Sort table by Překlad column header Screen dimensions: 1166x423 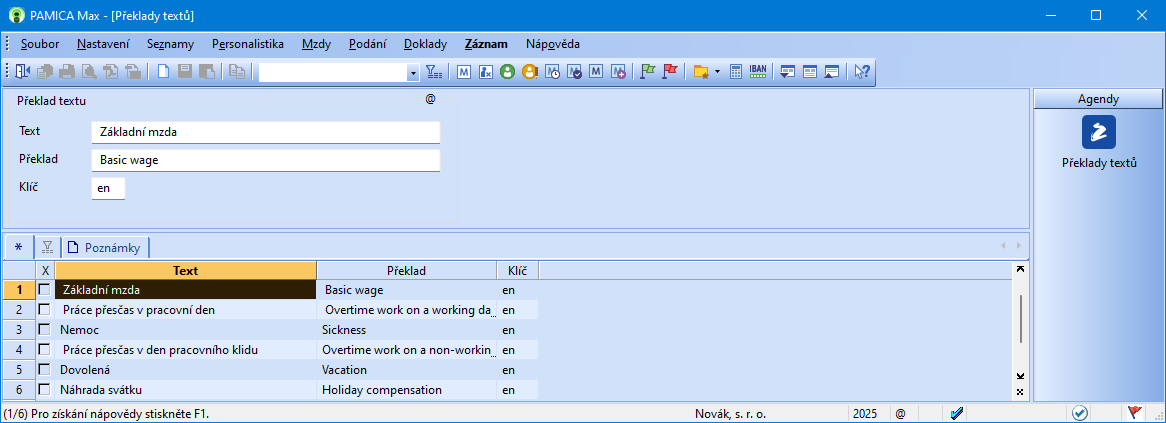[406, 270]
